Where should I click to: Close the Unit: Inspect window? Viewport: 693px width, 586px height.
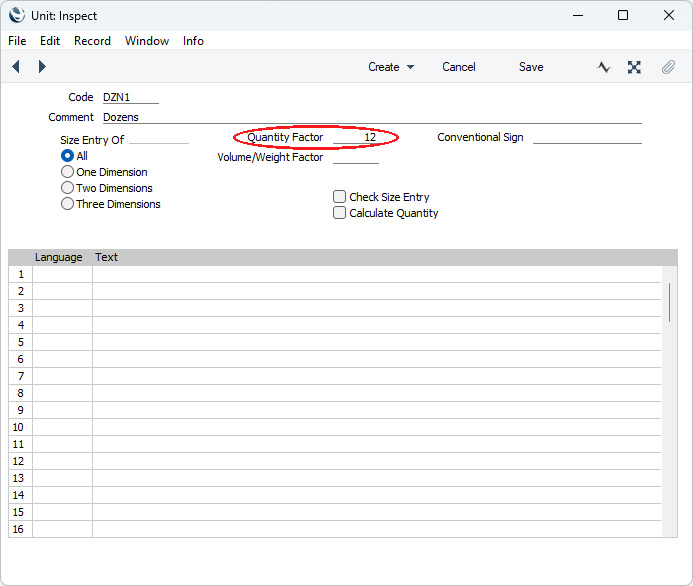(x=669, y=15)
